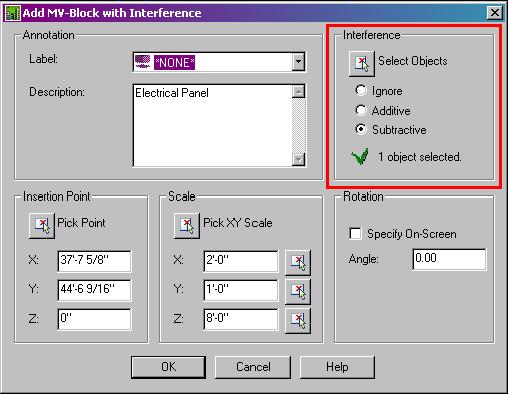Click the Insertion Point Y field
The height and width of the screenshot is (395, 509).
(x=94, y=290)
